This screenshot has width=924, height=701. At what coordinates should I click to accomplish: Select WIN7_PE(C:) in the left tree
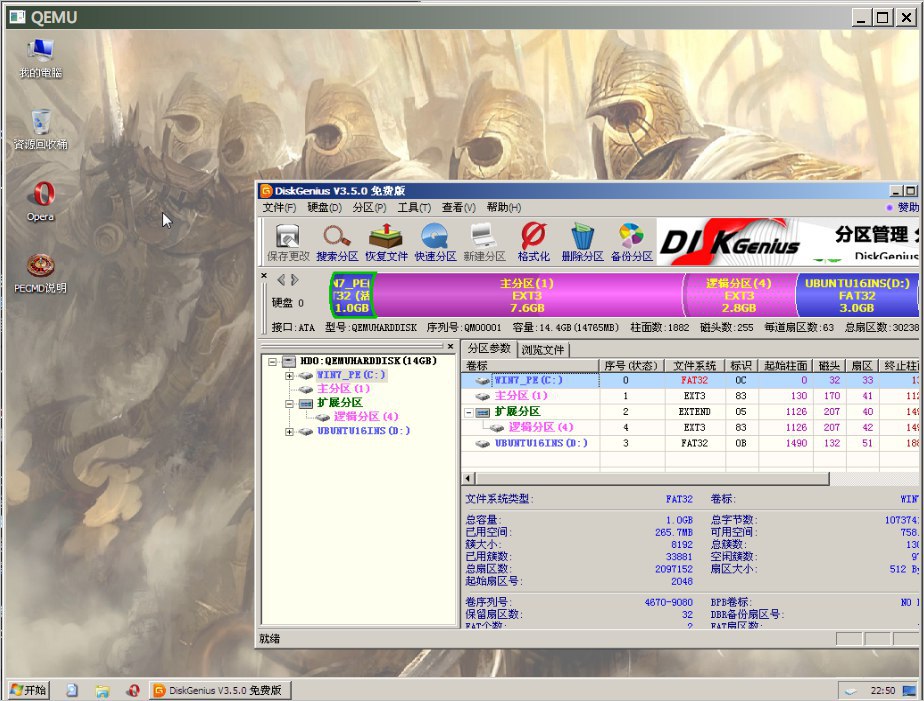point(351,375)
